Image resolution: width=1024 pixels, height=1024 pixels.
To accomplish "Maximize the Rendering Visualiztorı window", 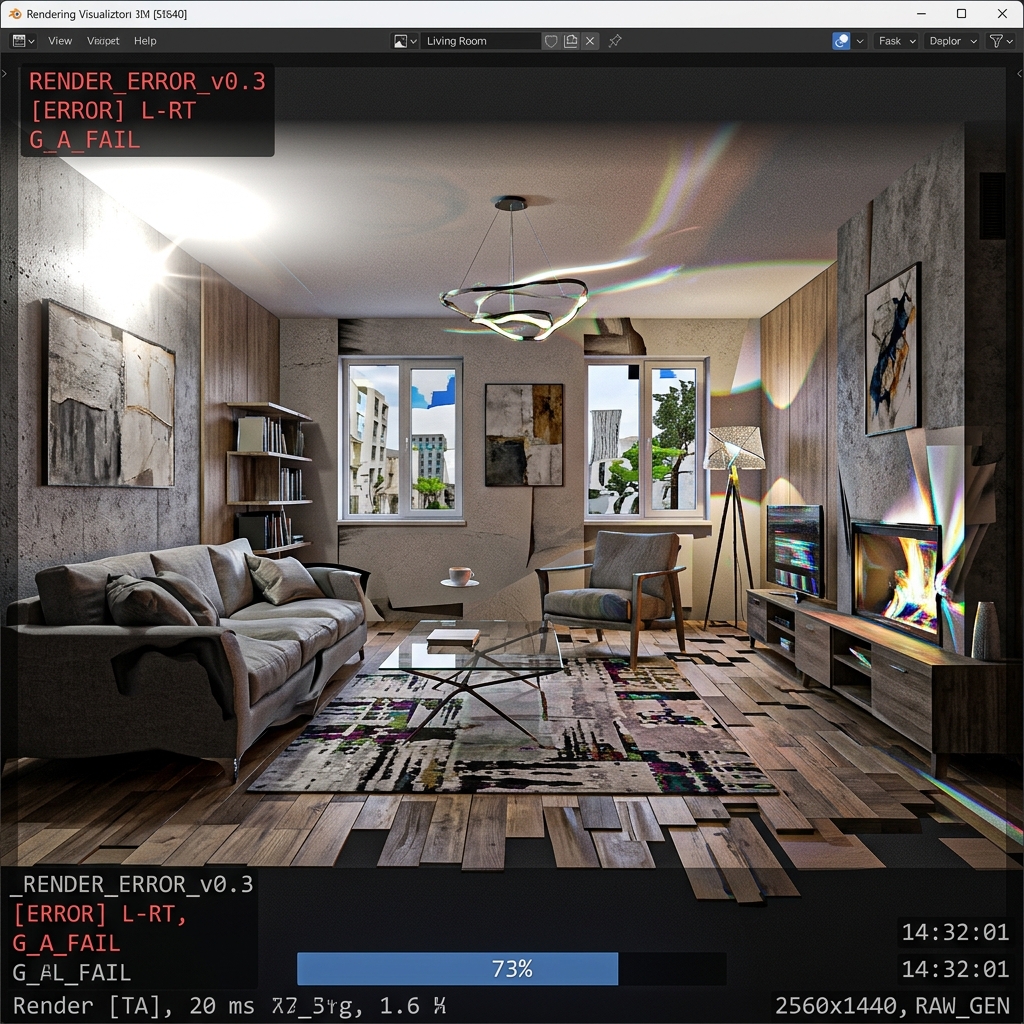I will (x=961, y=14).
